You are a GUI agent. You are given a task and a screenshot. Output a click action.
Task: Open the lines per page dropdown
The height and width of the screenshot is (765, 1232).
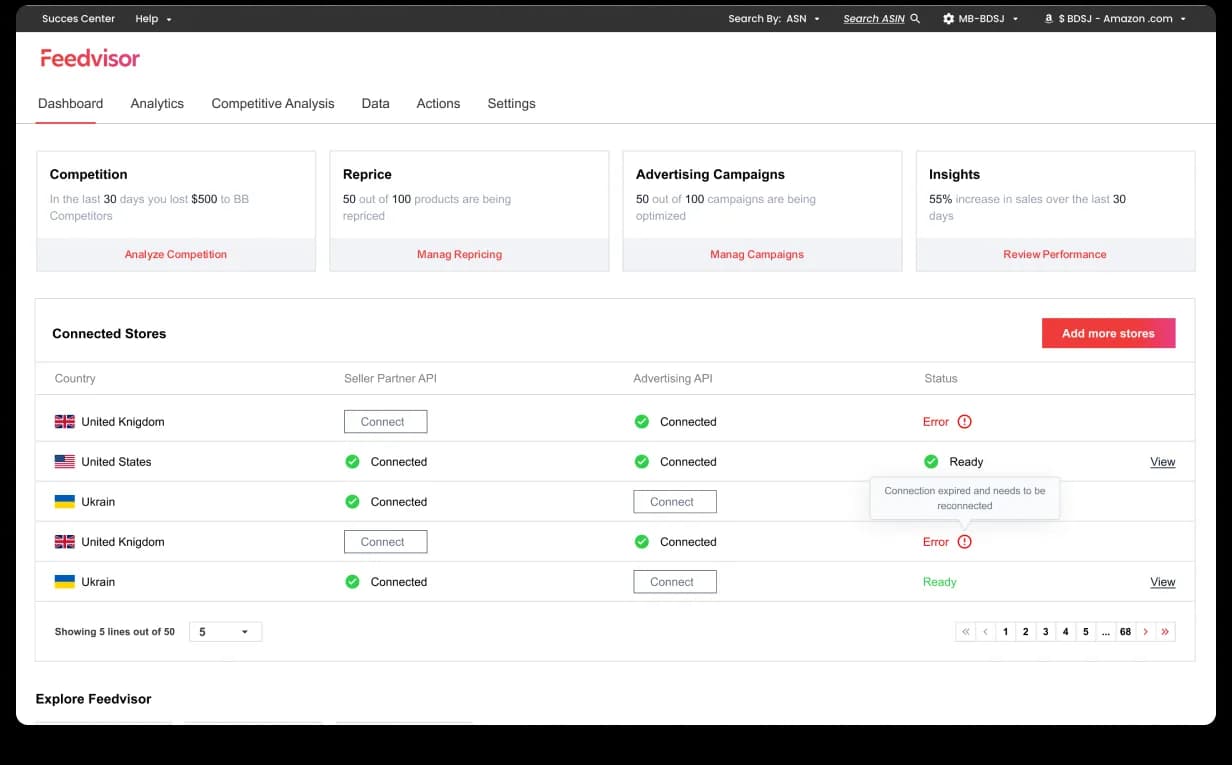pos(225,632)
